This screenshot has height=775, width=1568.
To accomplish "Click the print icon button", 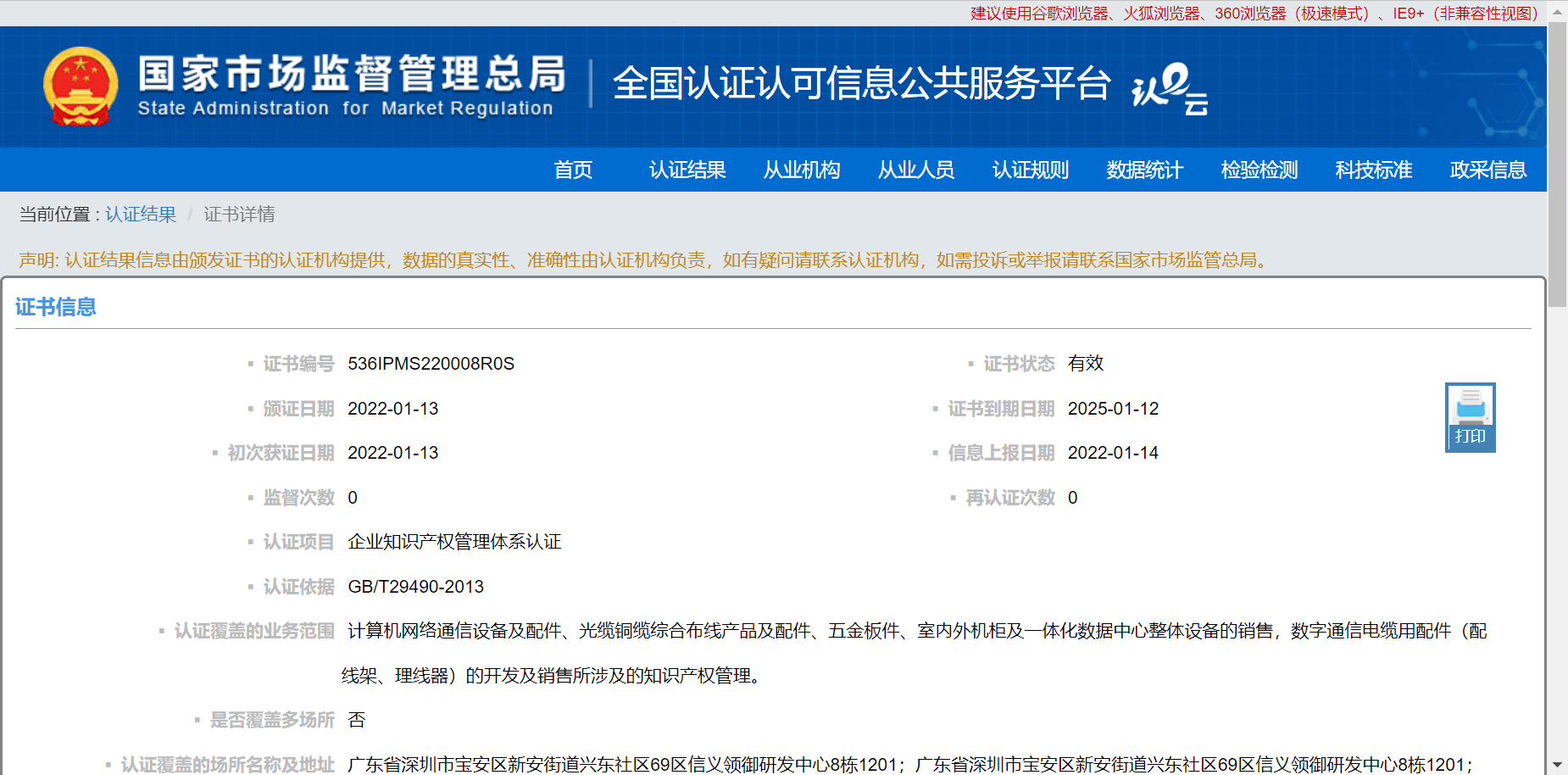I will click(x=1470, y=416).
